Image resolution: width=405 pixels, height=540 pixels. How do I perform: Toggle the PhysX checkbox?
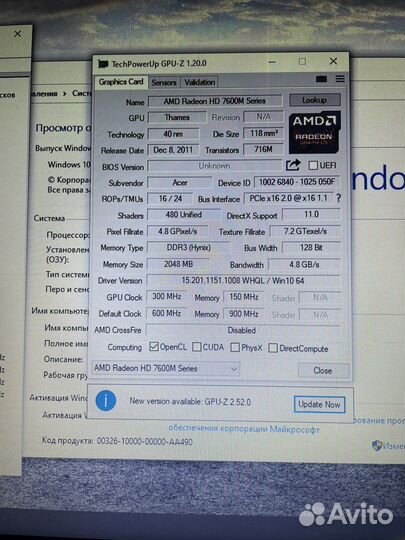[x=235, y=347]
